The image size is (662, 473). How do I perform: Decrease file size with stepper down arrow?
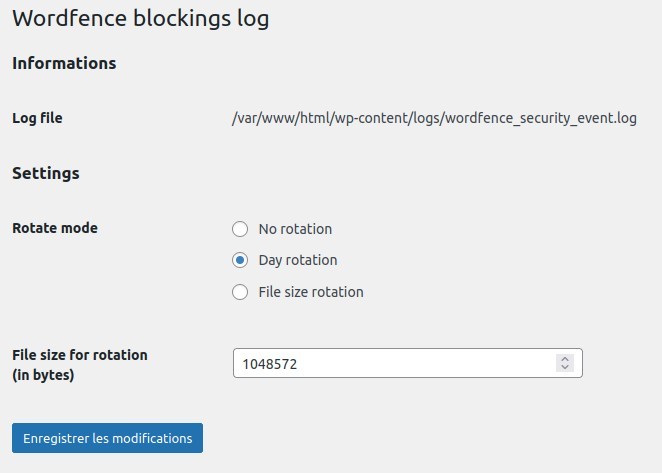click(x=565, y=367)
